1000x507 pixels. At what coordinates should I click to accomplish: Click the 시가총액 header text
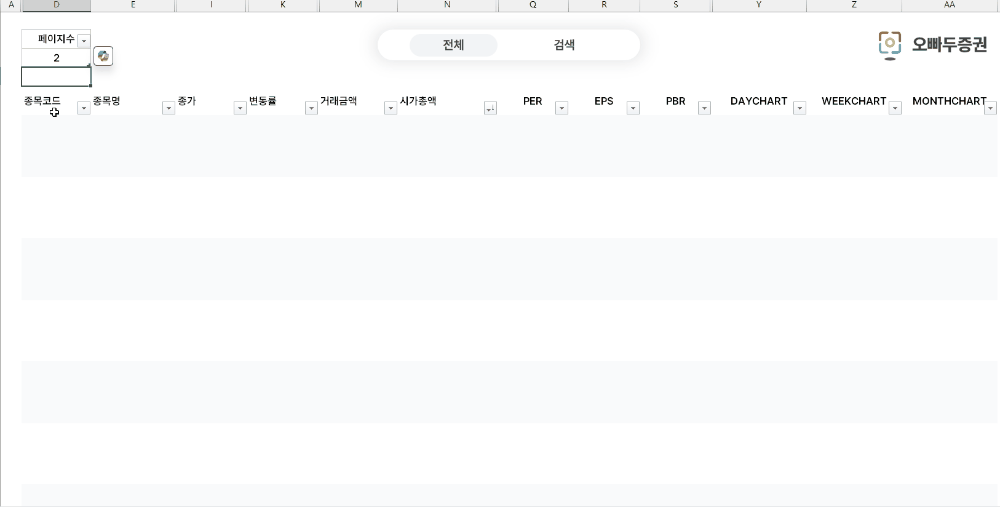click(x=418, y=101)
